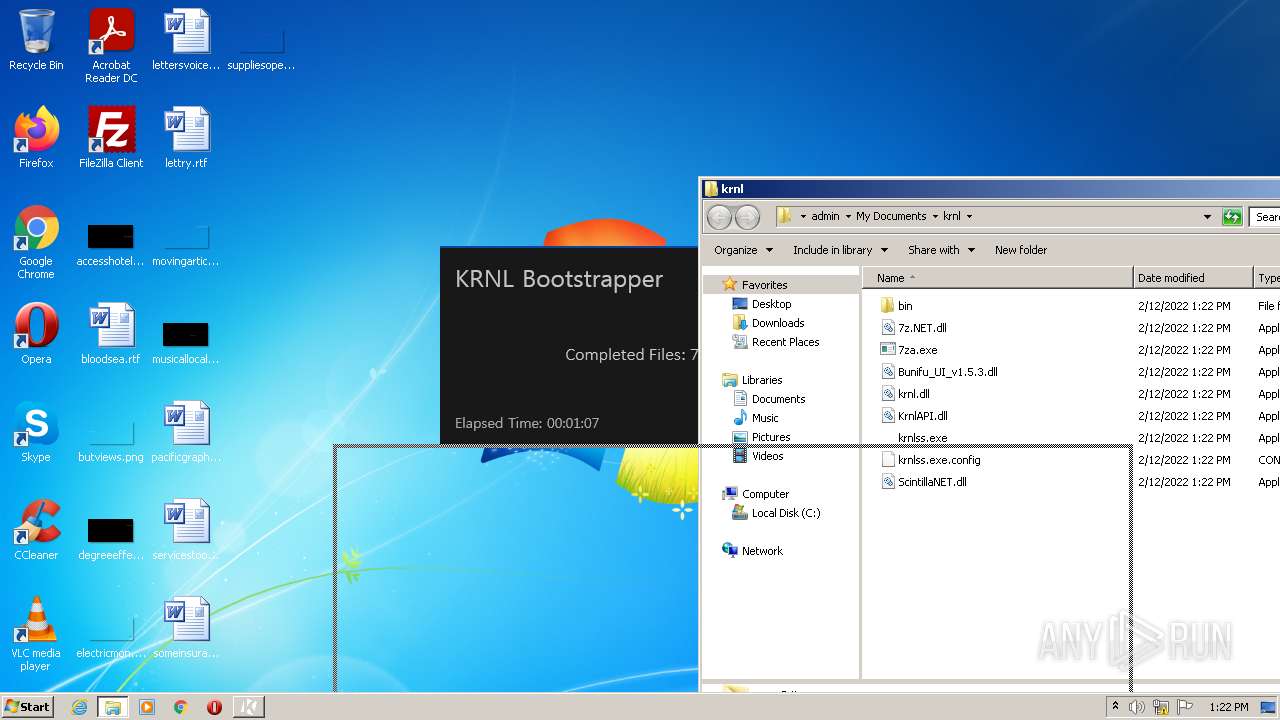Click the taskbar clock showing 1:22 PM
The height and width of the screenshot is (720, 1280).
coord(1228,707)
